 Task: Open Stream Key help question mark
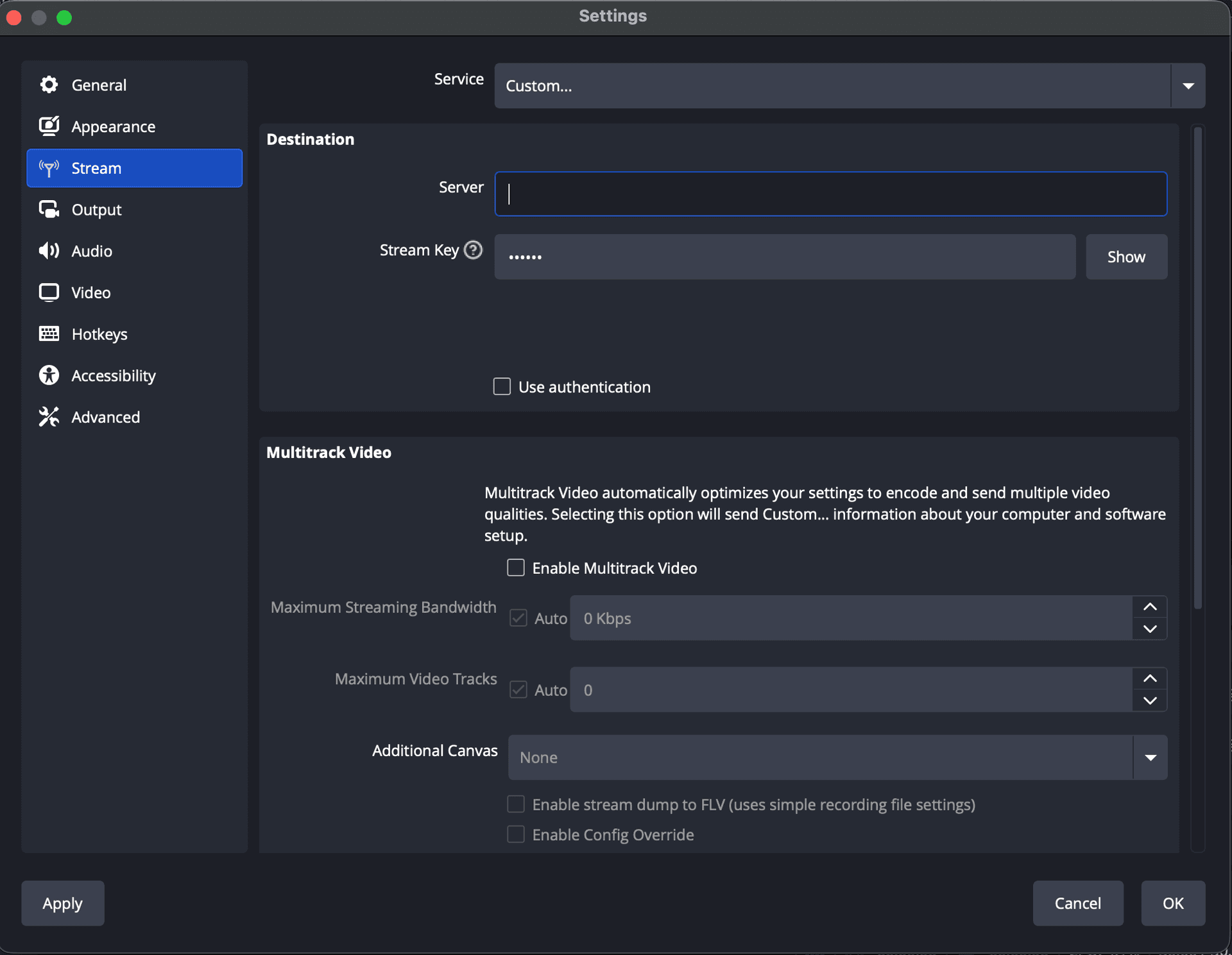tap(473, 250)
